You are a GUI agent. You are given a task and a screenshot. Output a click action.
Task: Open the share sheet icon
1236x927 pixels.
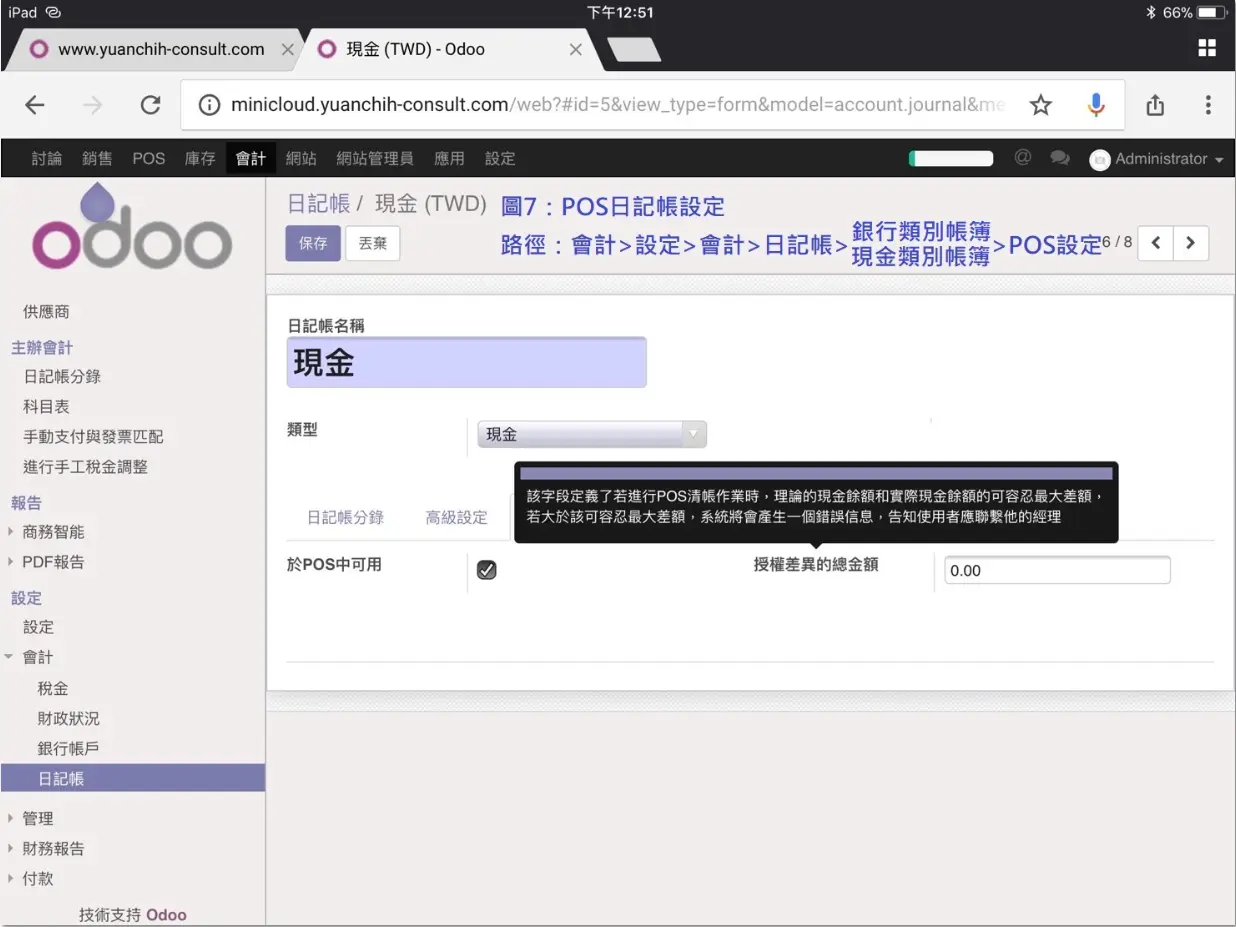point(1155,105)
